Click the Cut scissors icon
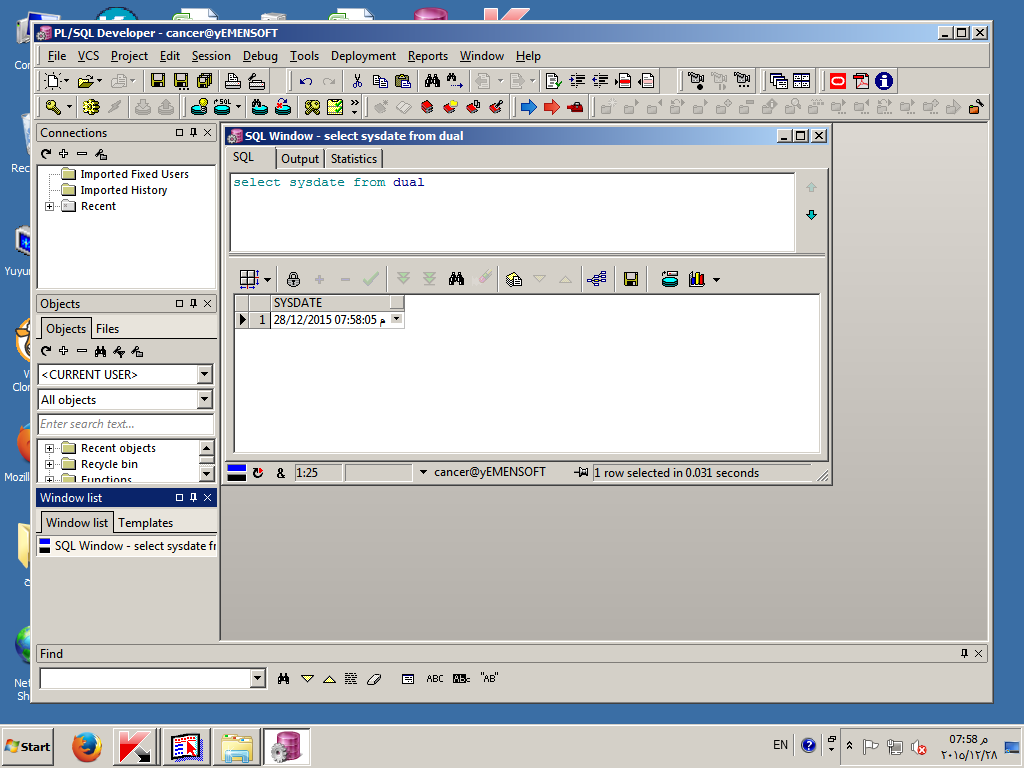1024x768 pixels. (357, 81)
